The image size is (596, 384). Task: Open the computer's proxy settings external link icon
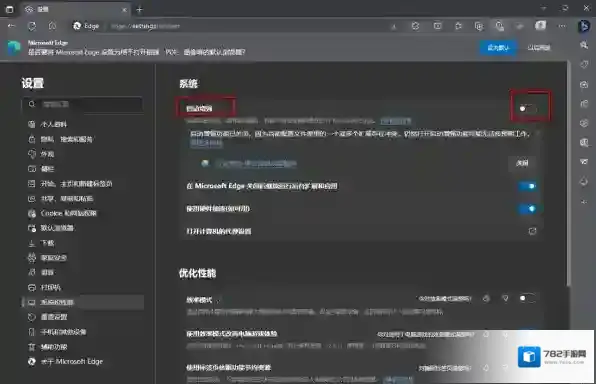(x=532, y=231)
